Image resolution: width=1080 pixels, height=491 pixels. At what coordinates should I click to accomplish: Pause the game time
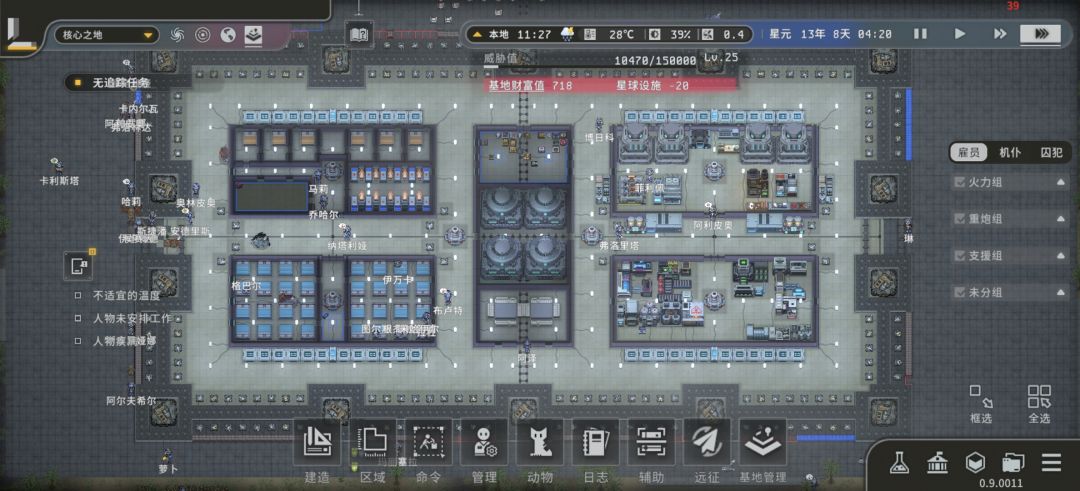(x=920, y=34)
